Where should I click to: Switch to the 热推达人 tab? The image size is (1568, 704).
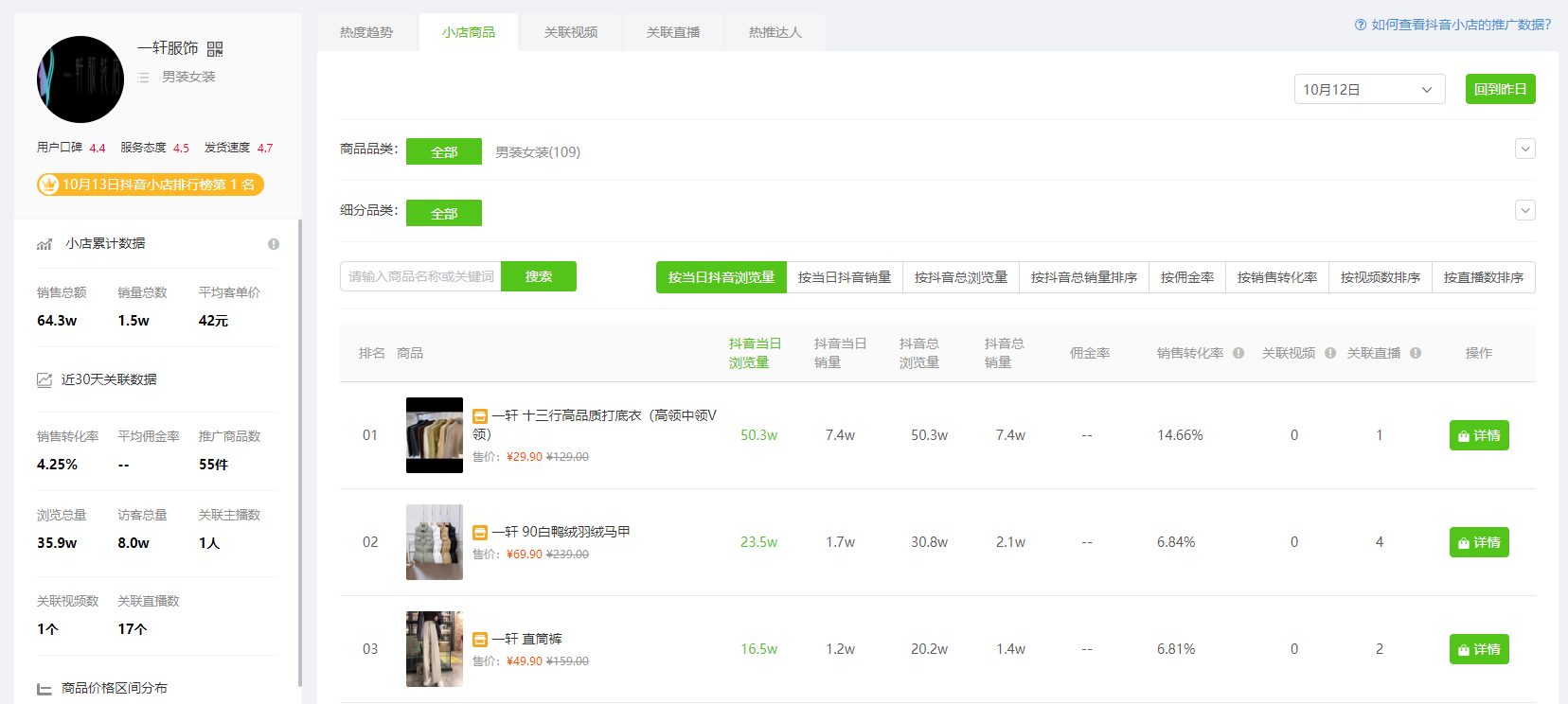[775, 32]
